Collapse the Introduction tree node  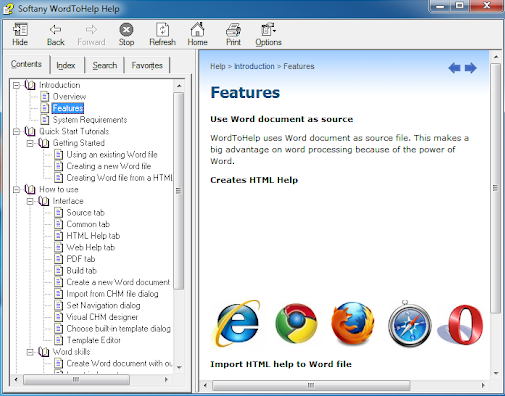coord(16,85)
